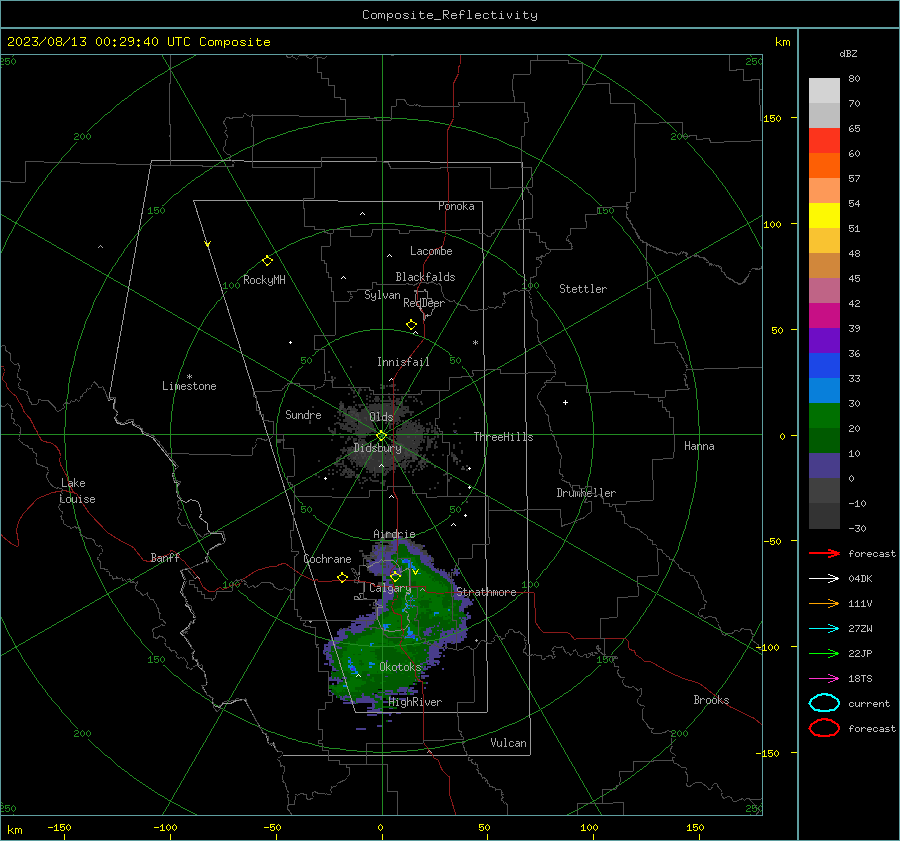Click the white 04DK arrow legend icon
Viewport: 900px width, 841px height.
click(824, 578)
